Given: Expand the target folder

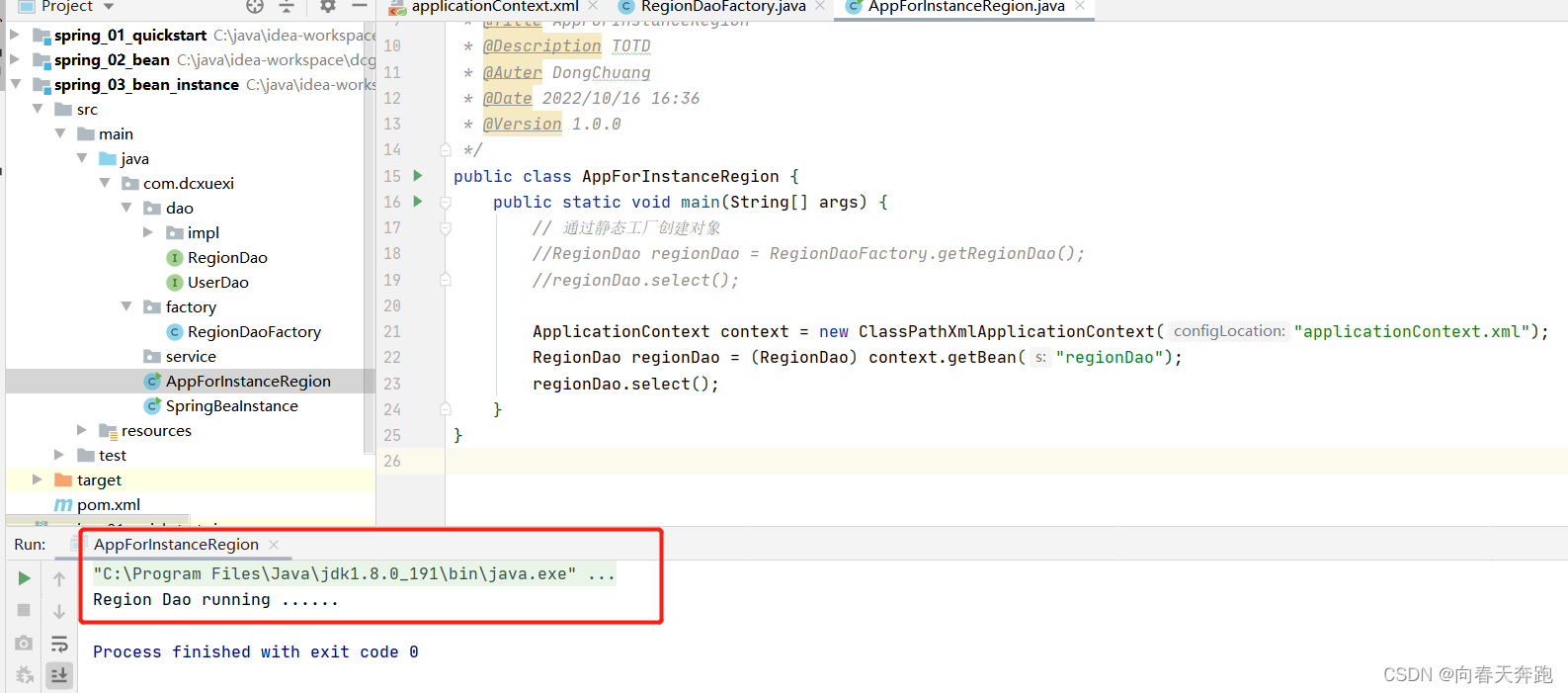Looking at the screenshot, I should click(38, 479).
